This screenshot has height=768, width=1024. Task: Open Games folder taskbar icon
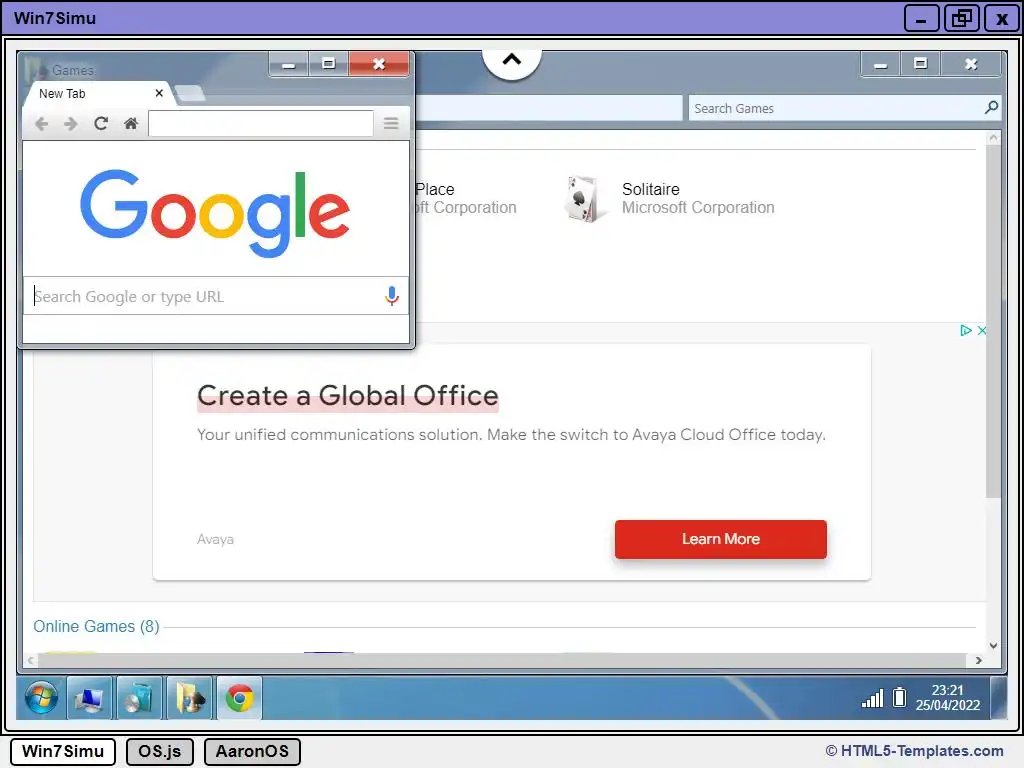click(x=189, y=698)
